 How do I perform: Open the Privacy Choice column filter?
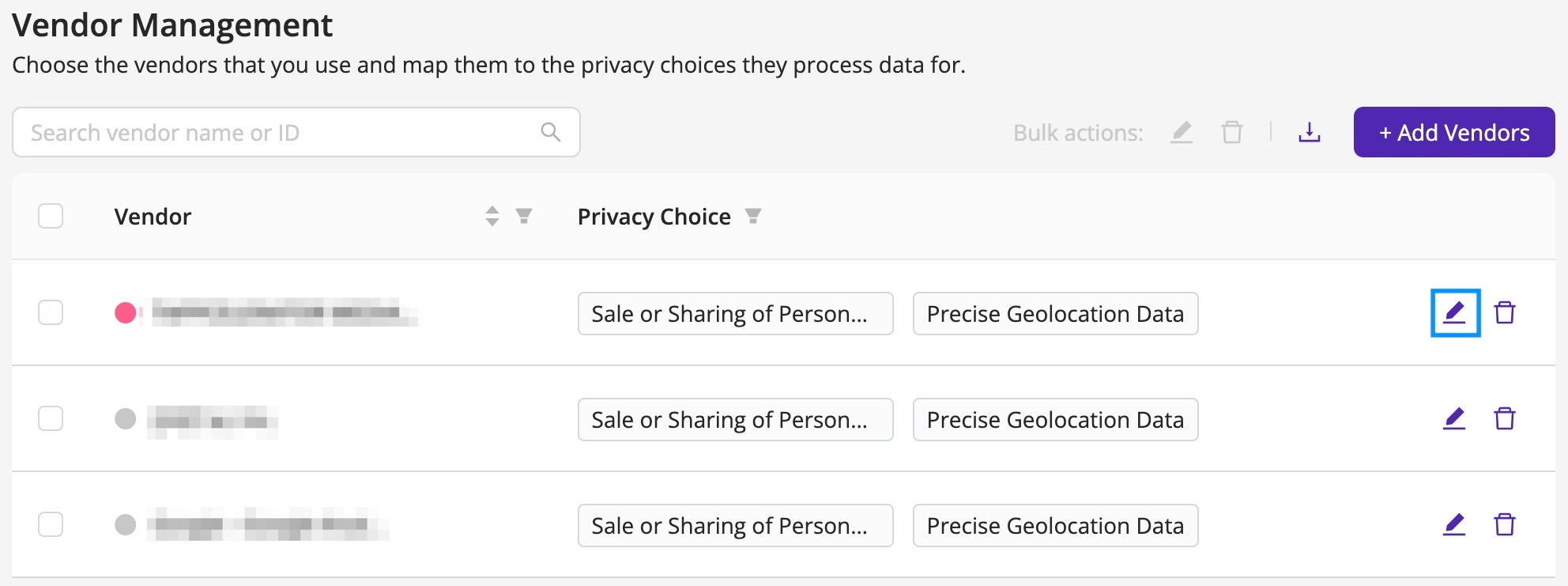[754, 216]
